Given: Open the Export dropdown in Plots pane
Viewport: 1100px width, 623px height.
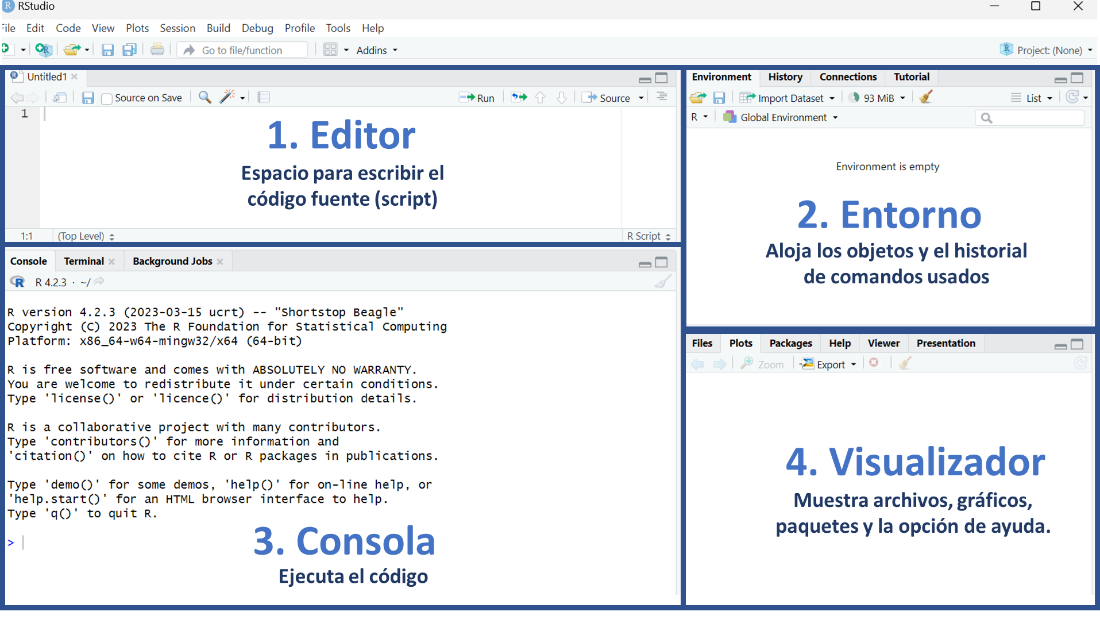Looking at the screenshot, I should 829,364.
